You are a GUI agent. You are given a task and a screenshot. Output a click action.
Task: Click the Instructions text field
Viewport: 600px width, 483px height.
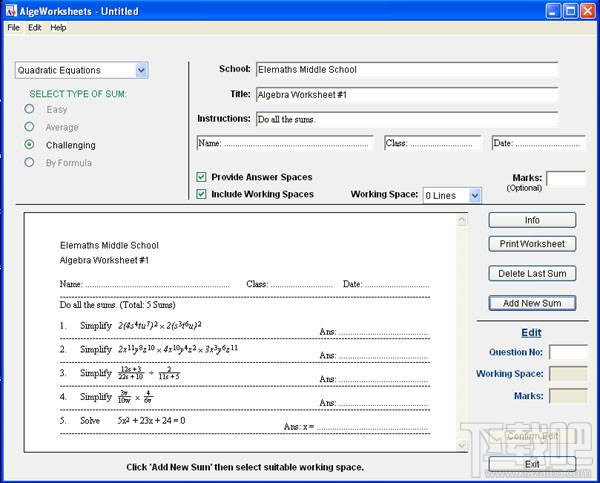point(406,119)
